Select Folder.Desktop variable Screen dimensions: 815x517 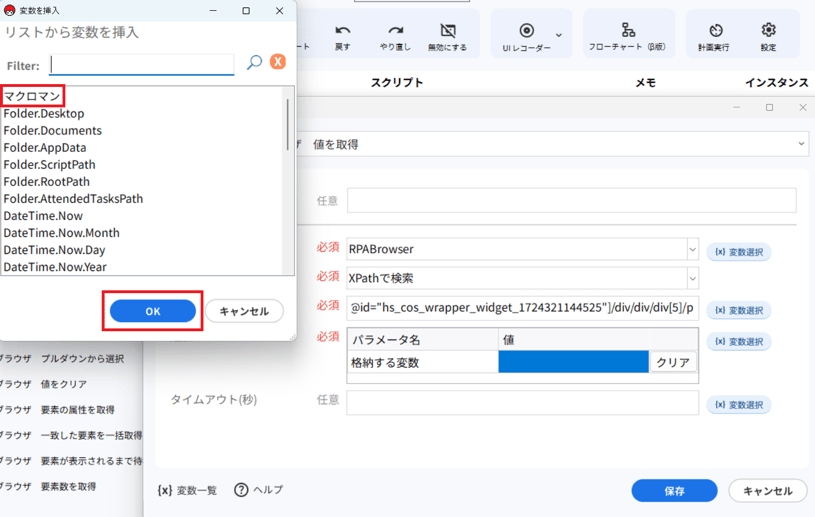click(x=44, y=113)
